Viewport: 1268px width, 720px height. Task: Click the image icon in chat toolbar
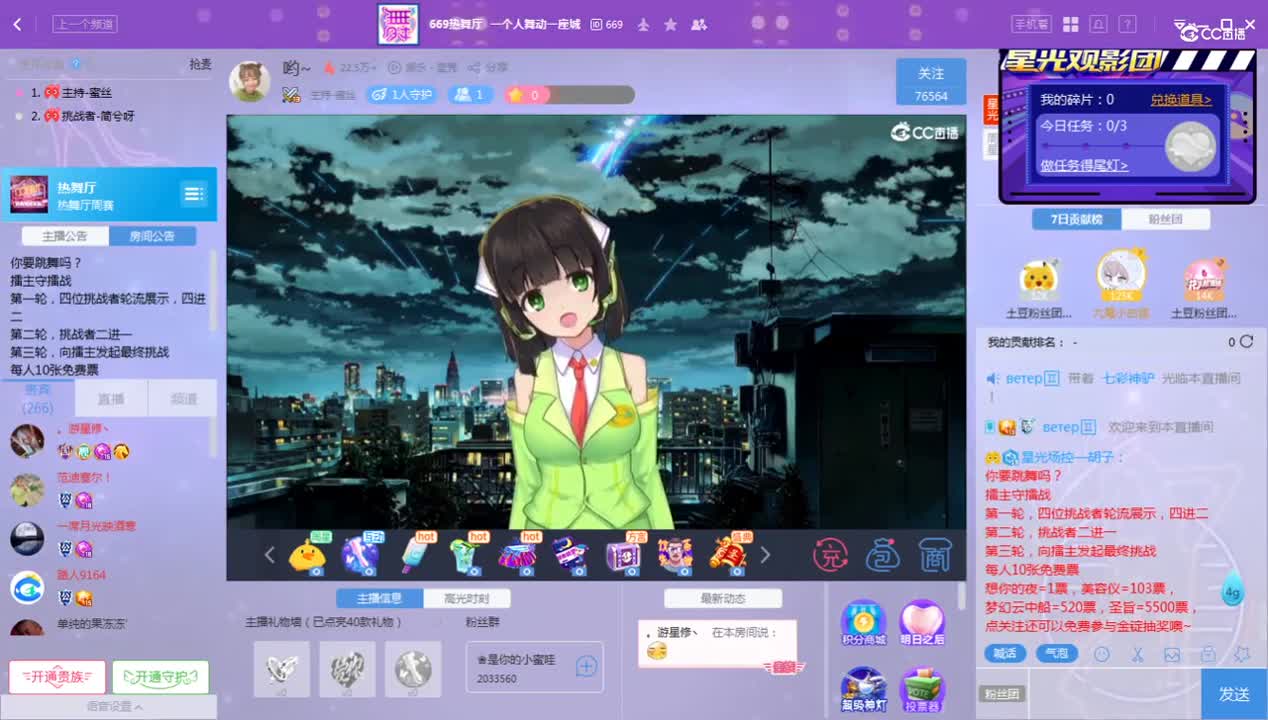tap(1172, 654)
